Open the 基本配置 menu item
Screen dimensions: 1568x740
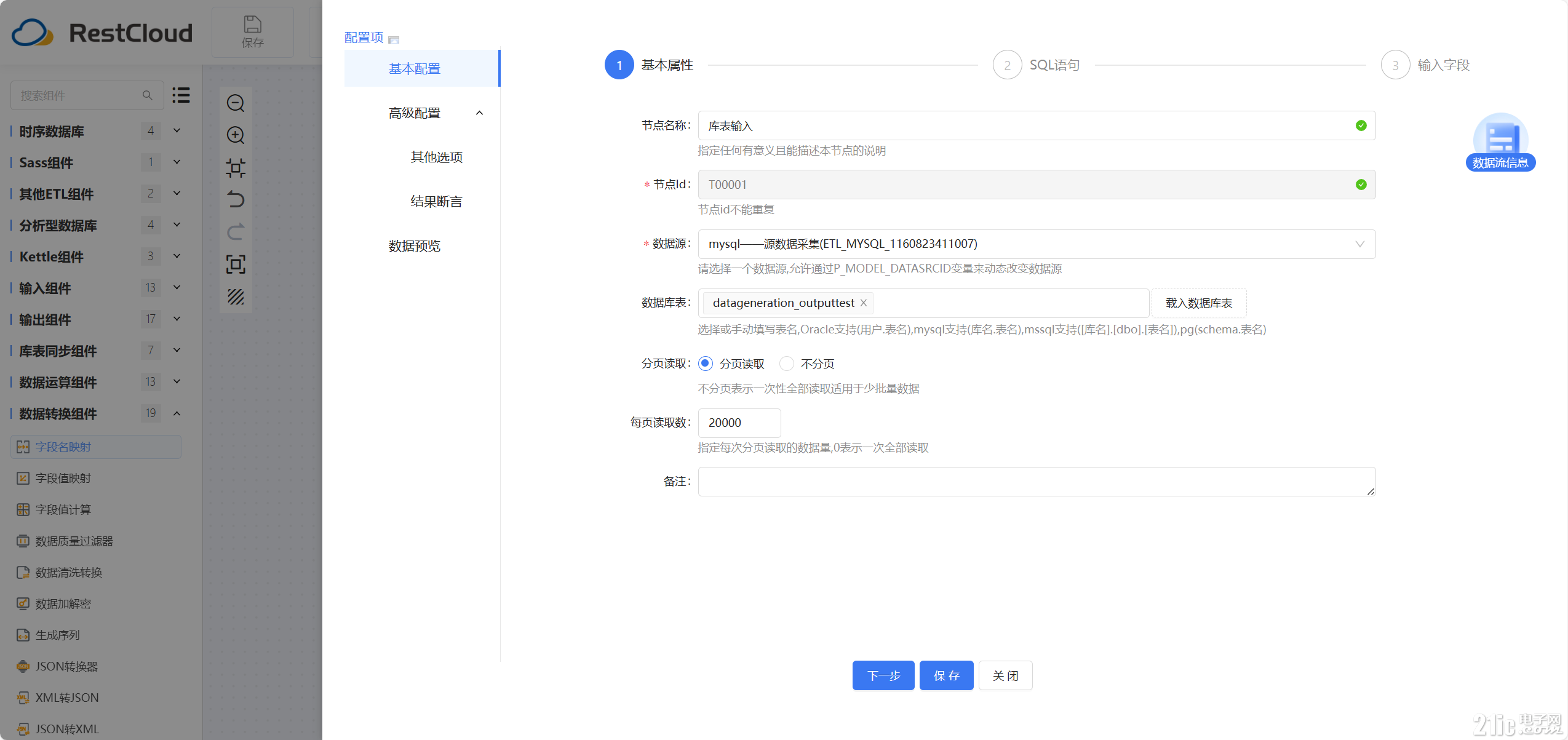422,68
